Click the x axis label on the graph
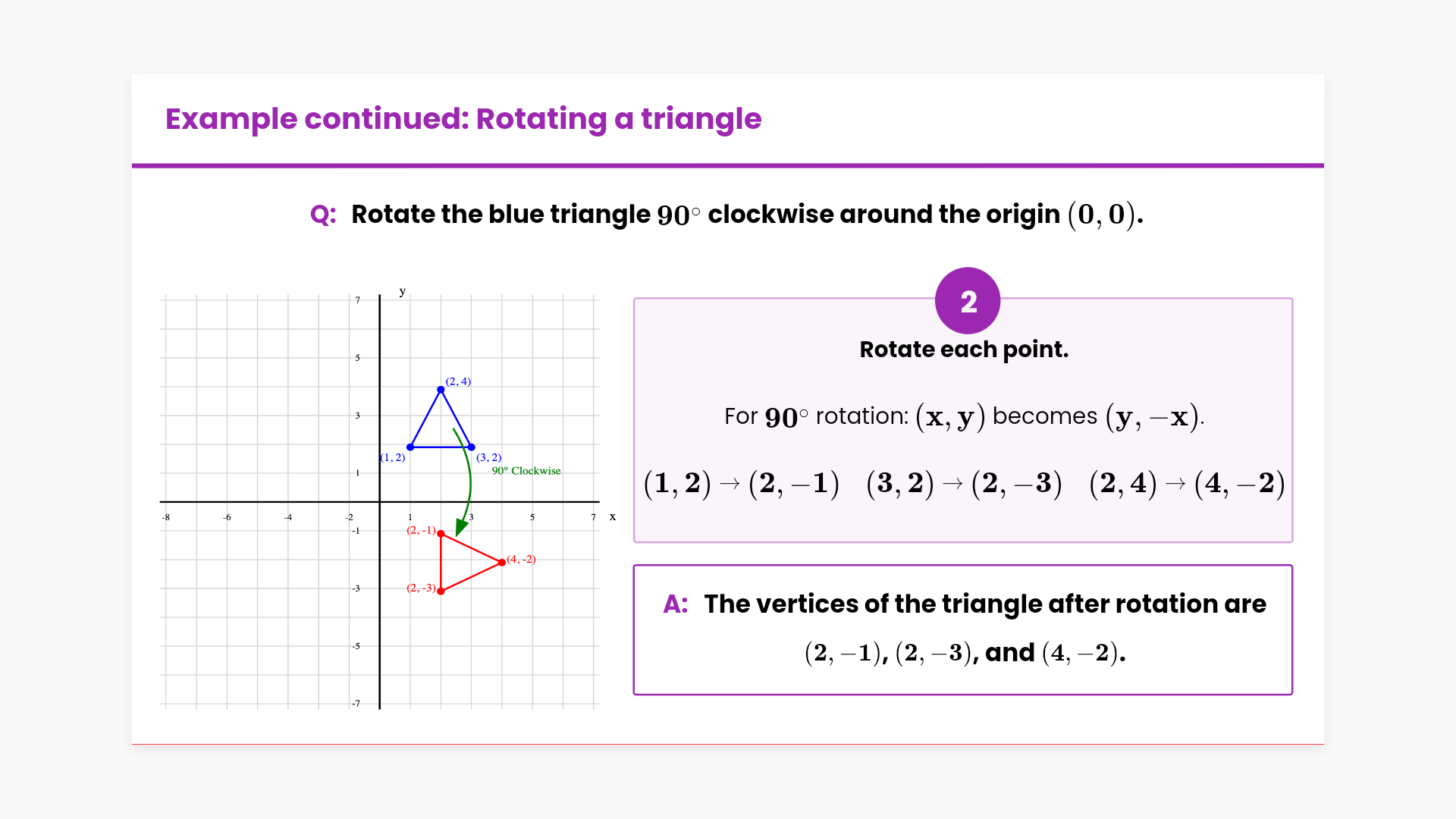 pos(613,516)
